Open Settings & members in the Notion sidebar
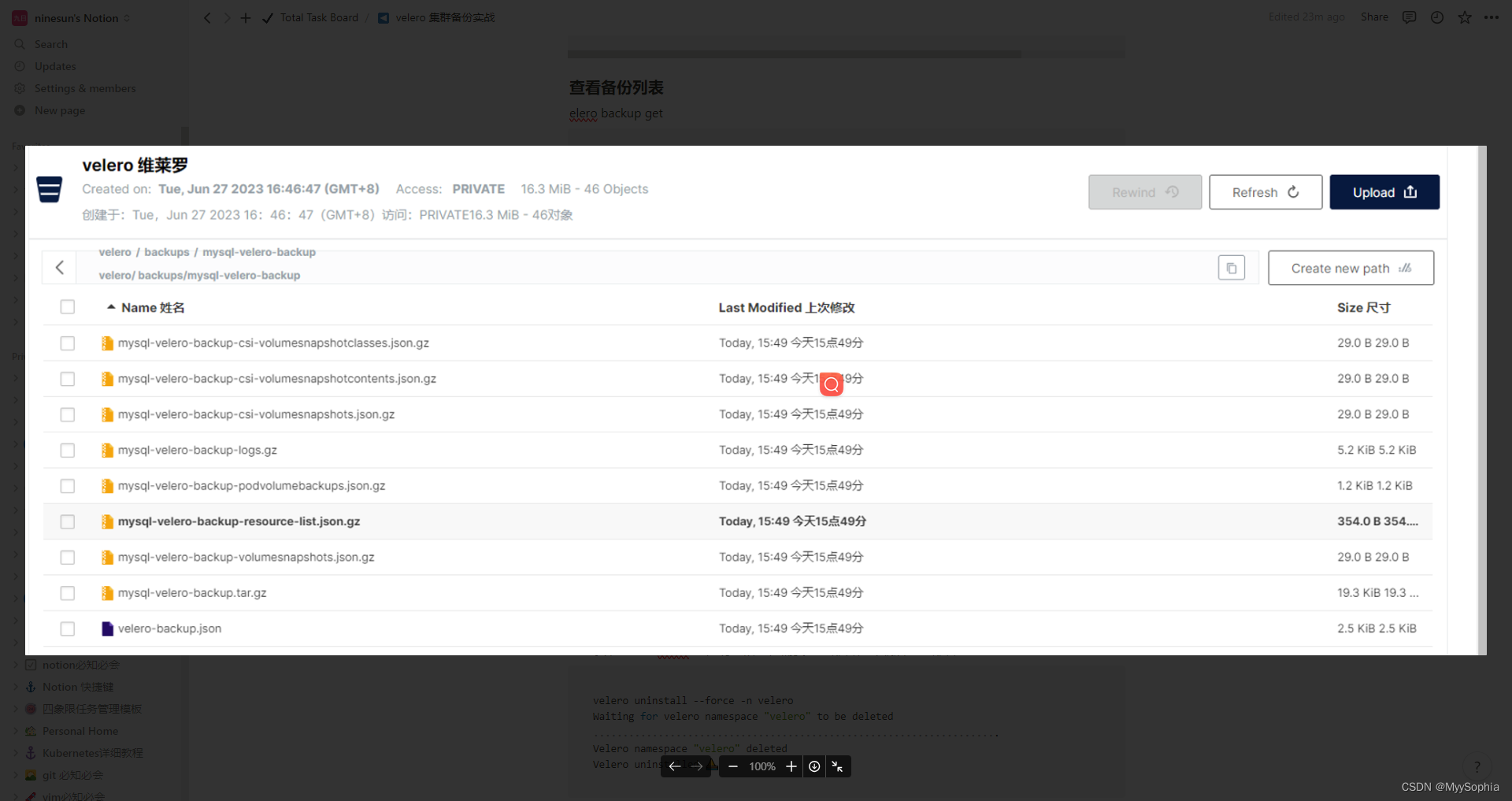Image resolution: width=1512 pixels, height=801 pixels. (85, 88)
